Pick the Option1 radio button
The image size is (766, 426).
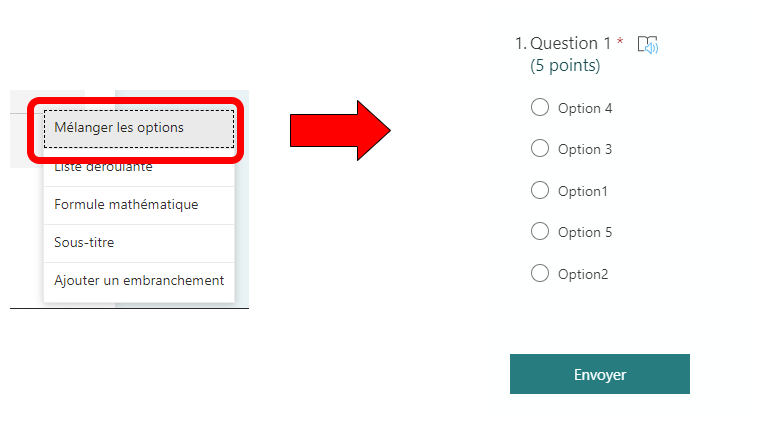point(540,190)
